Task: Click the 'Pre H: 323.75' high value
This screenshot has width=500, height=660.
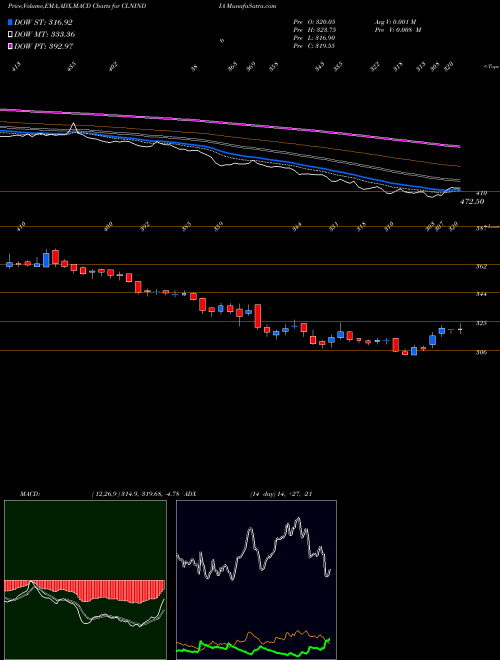Action: tap(314, 30)
